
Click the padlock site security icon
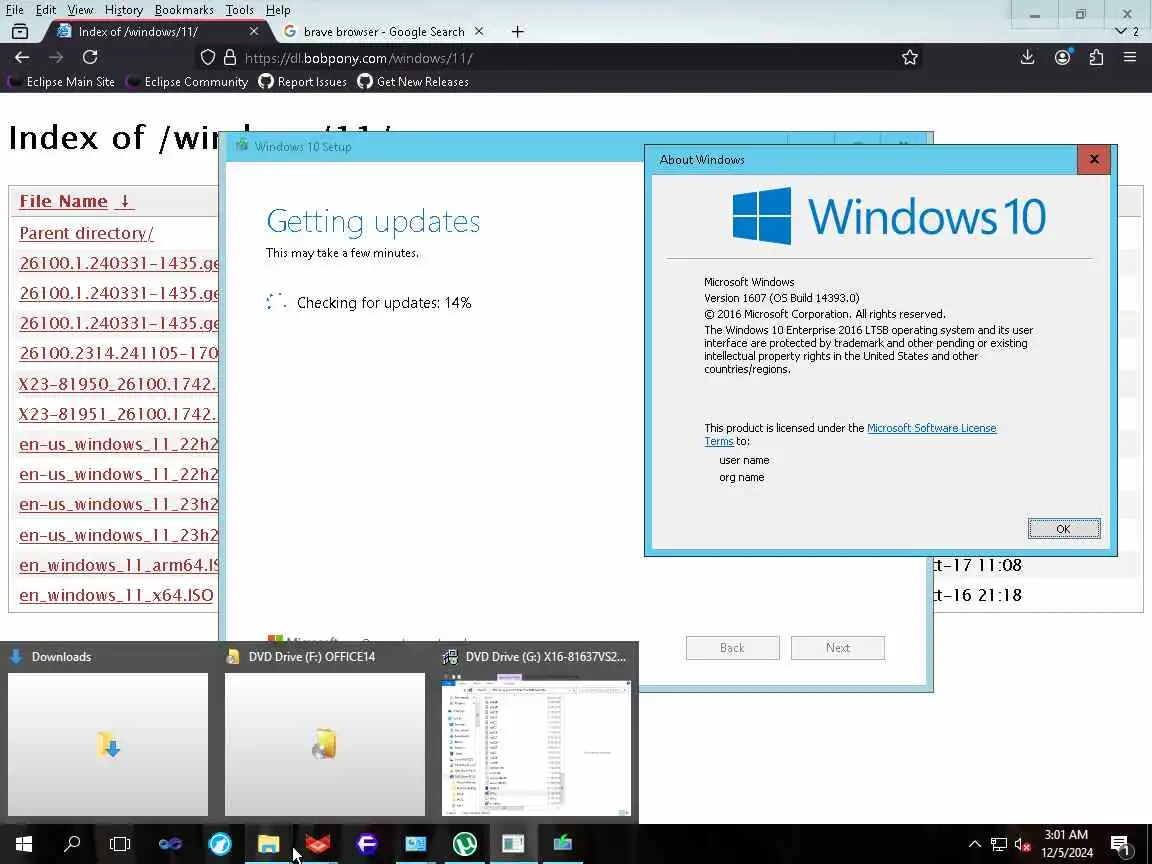[230, 57]
